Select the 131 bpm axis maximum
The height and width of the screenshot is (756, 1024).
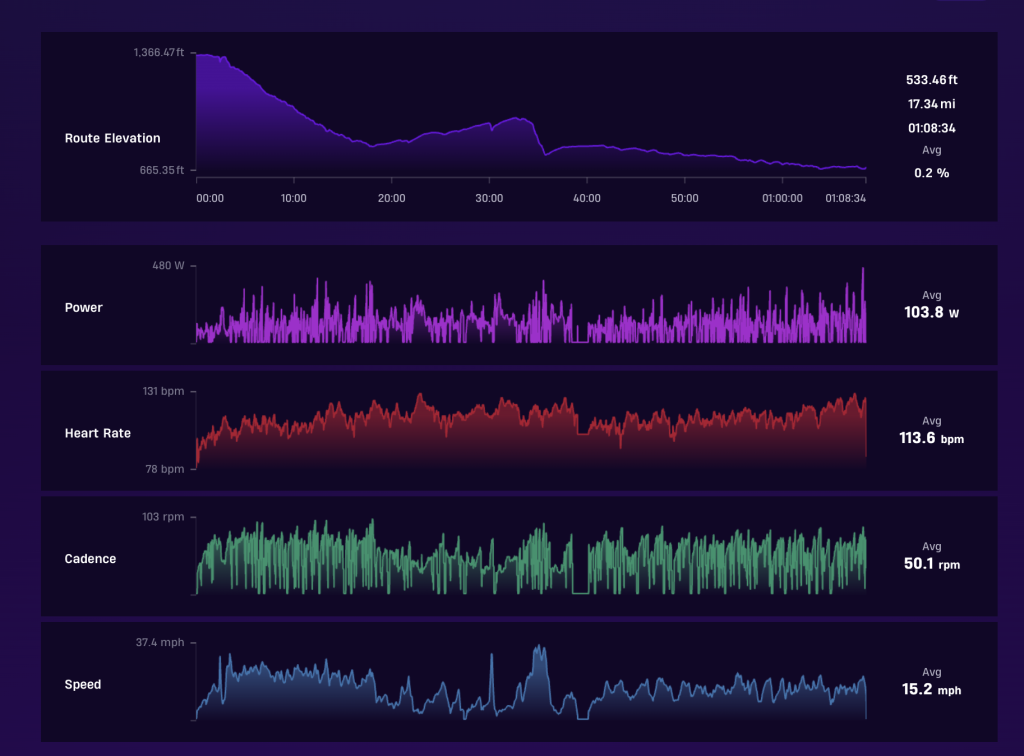[x=163, y=391]
